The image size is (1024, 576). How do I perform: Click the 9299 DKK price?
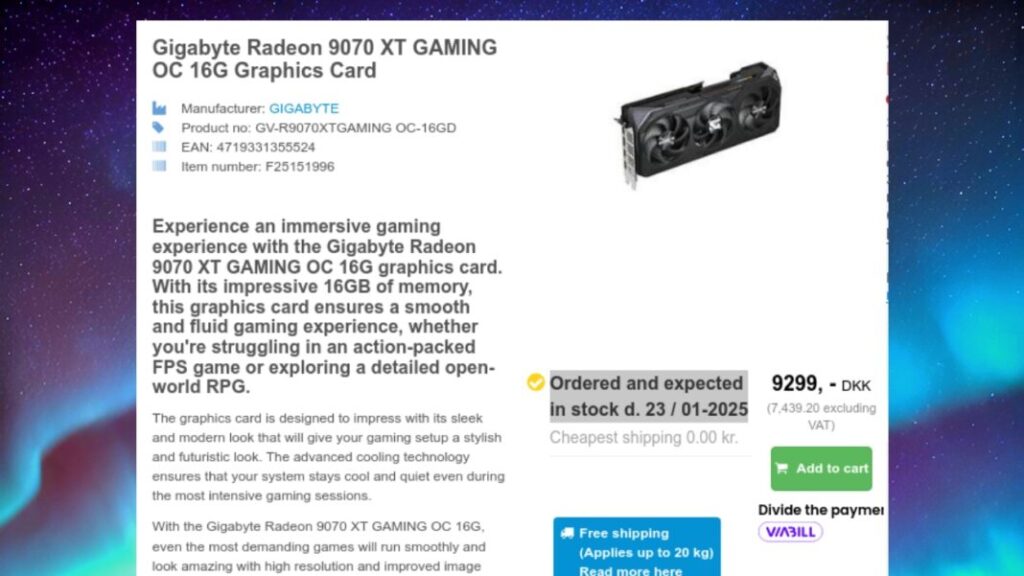(821, 384)
